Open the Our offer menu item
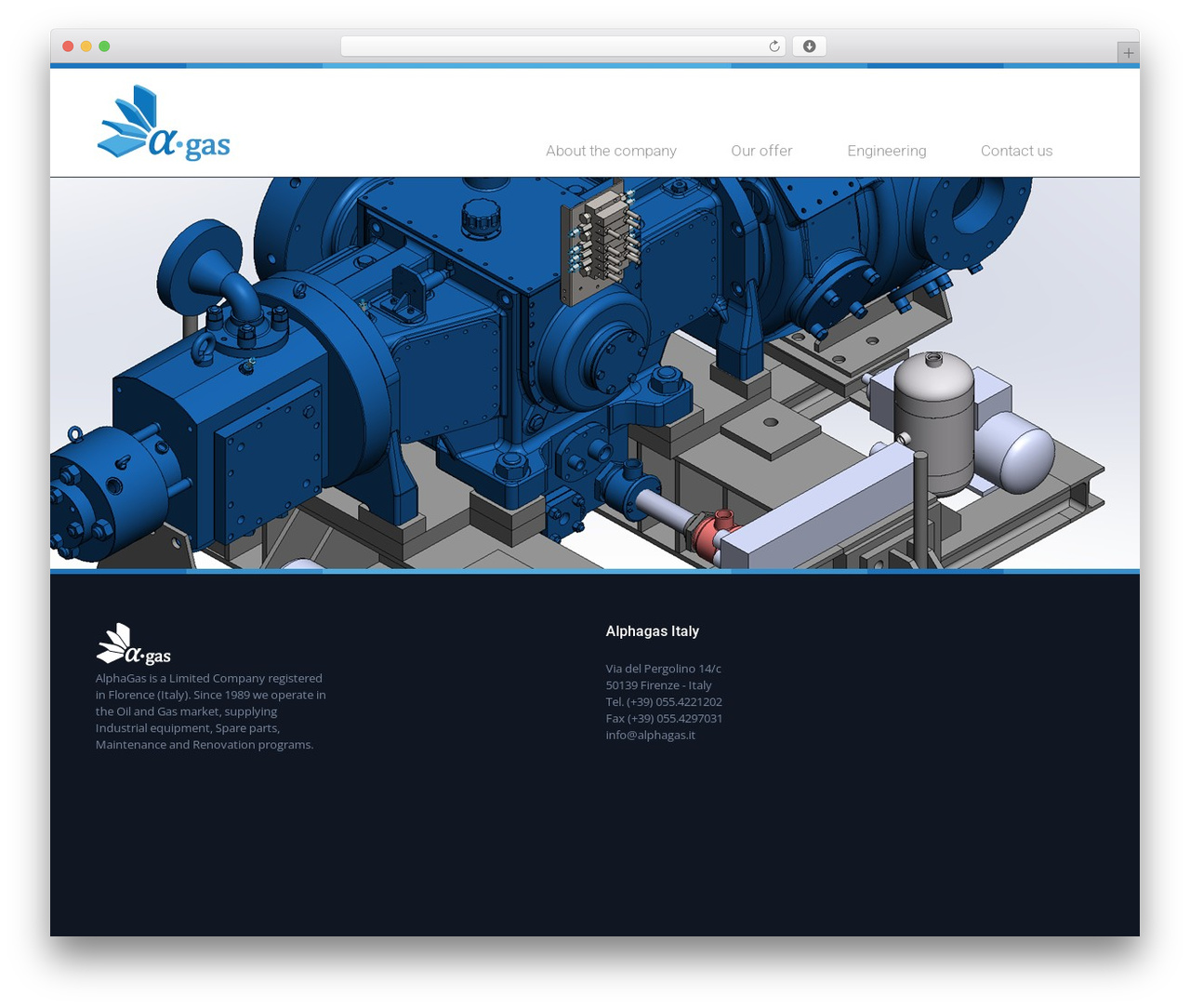1190x1008 pixels. (x=761, y=151)
